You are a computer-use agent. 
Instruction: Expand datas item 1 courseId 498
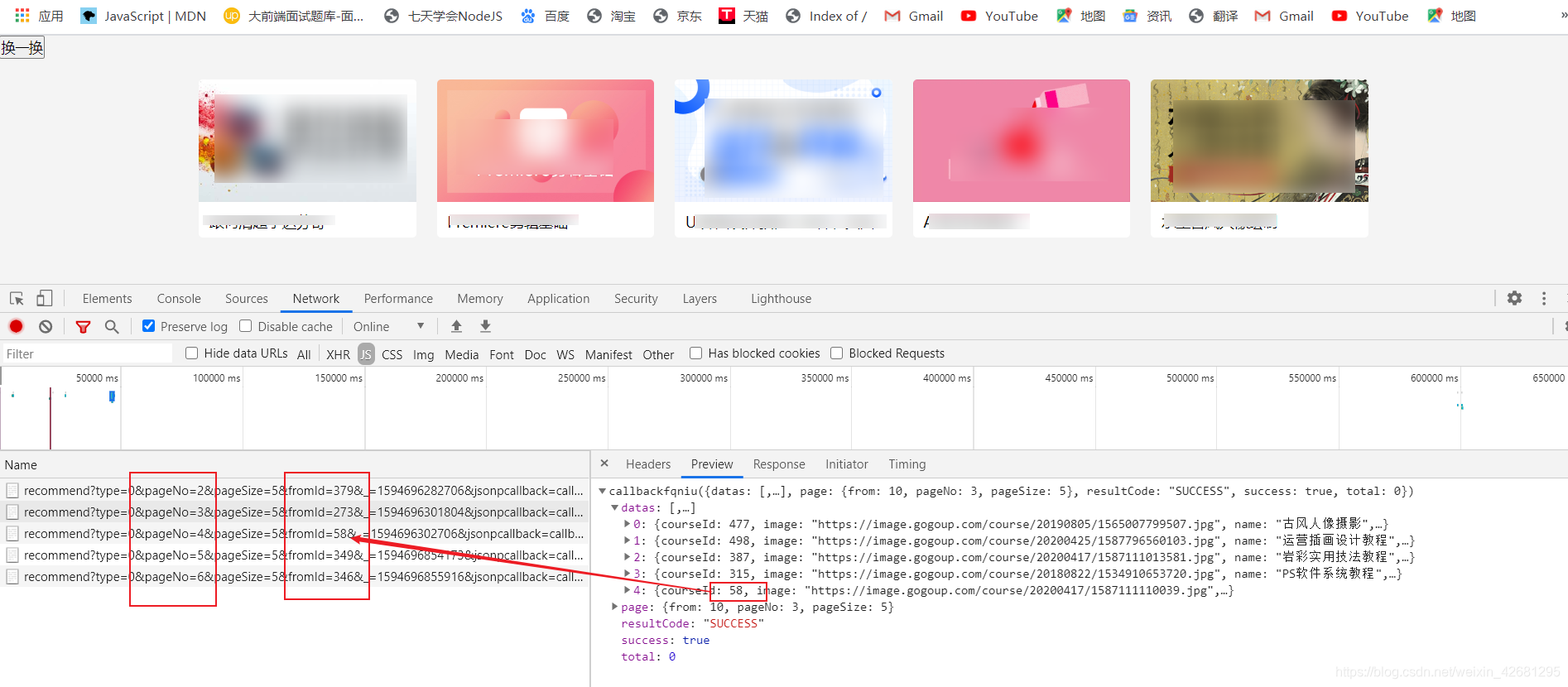tap(627, 540)
